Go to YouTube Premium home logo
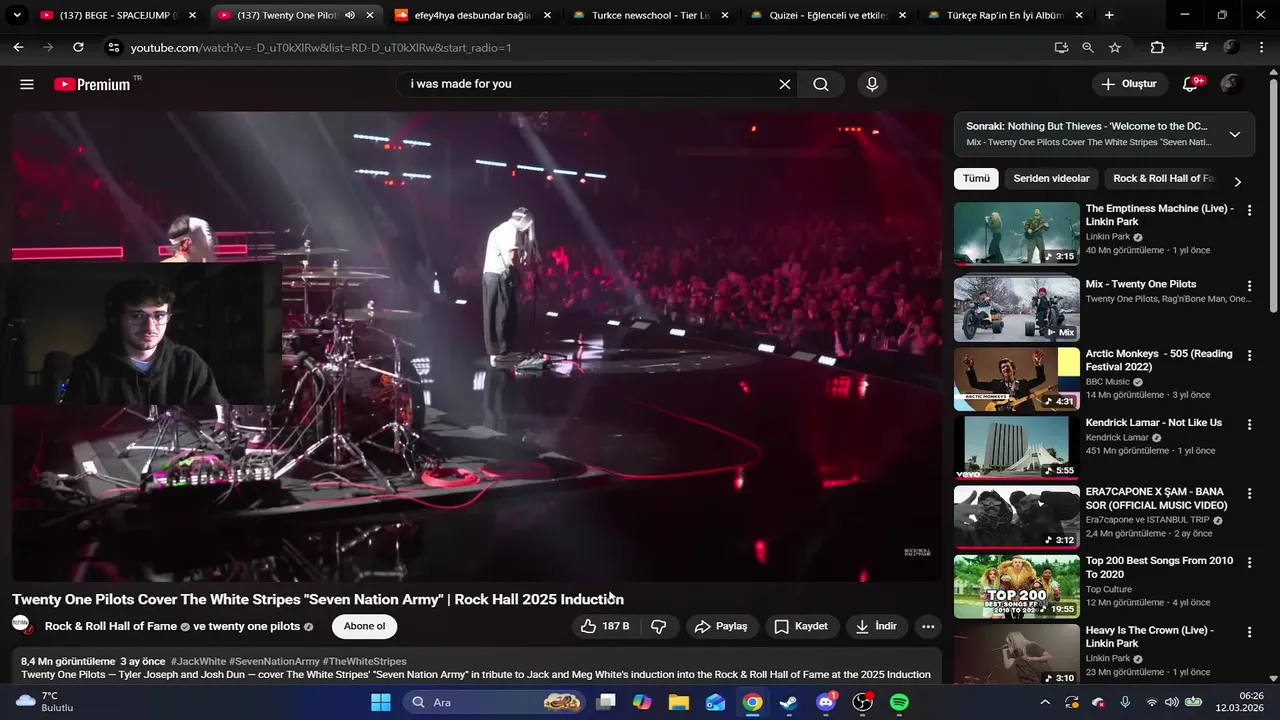The image size is (1280, 720). 92,84
